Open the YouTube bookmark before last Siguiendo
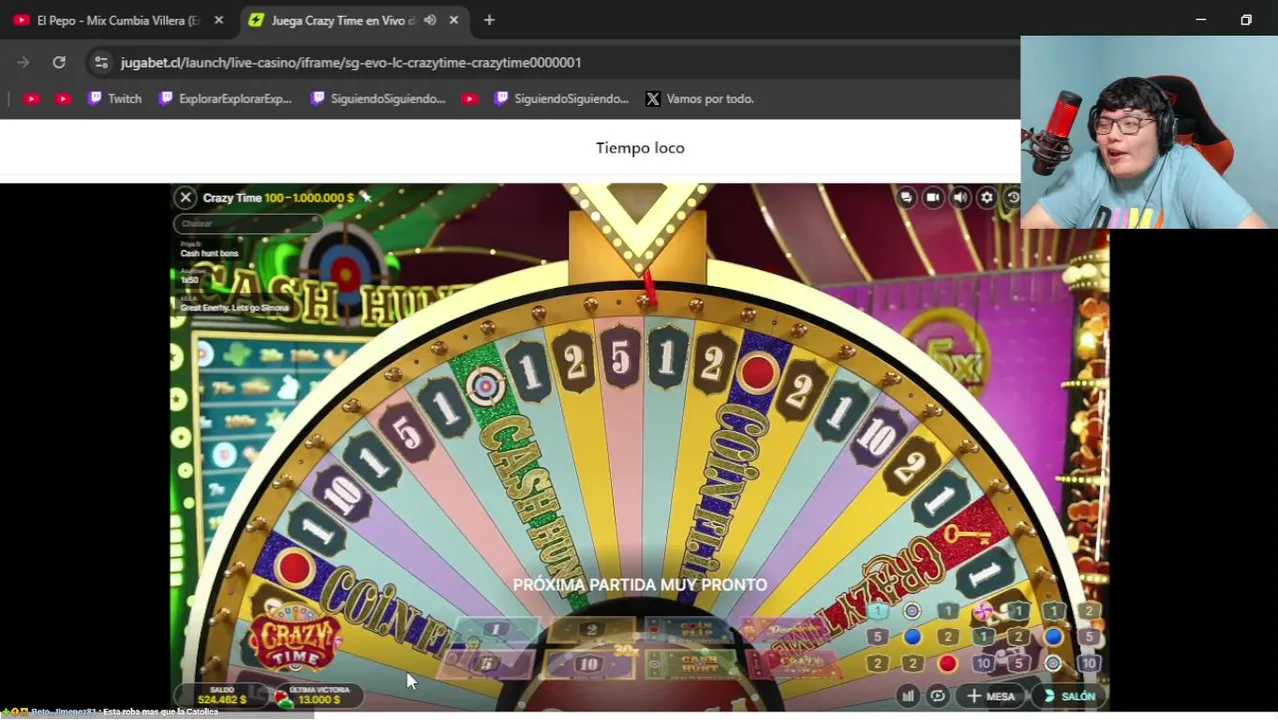 click(x=470, y=99)
